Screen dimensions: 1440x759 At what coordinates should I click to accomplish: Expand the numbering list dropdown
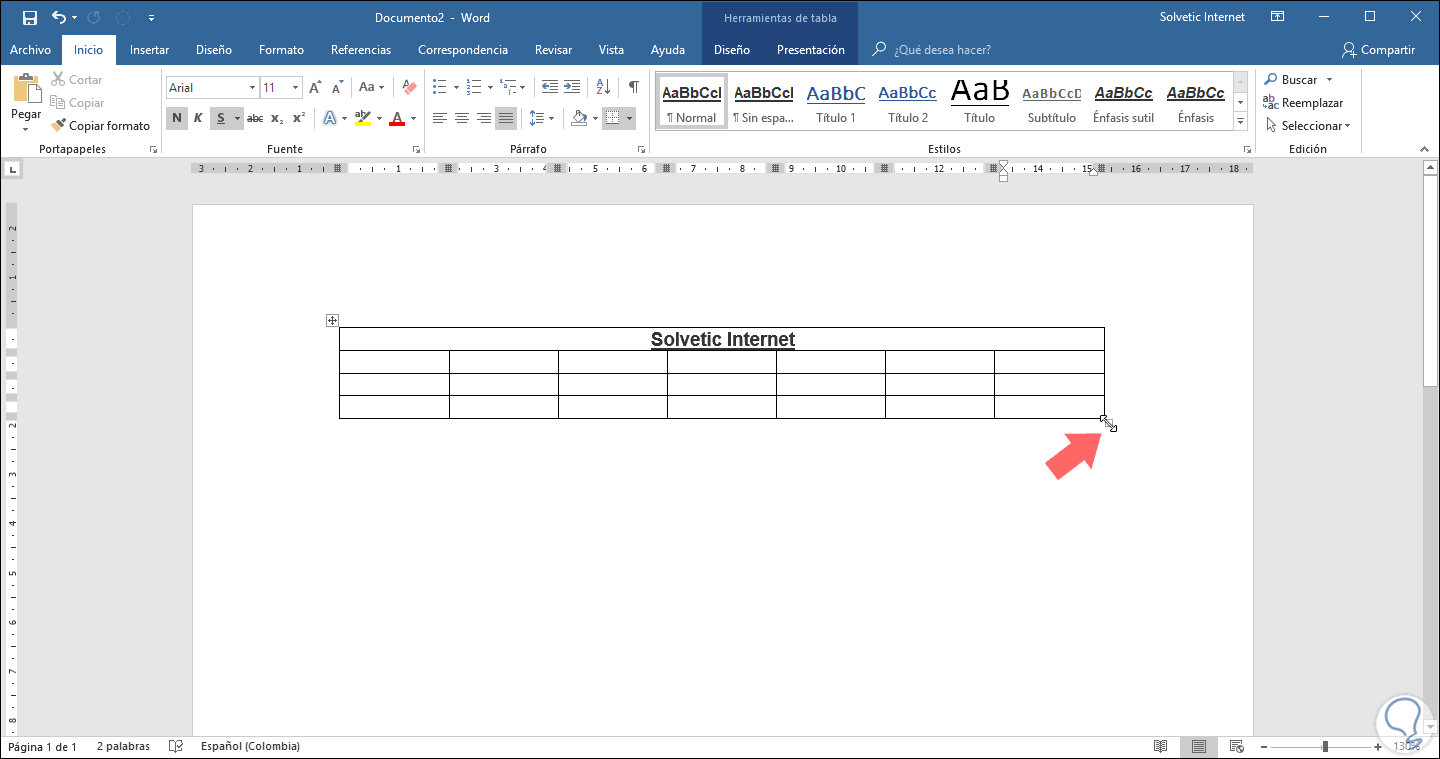(490, 88)
